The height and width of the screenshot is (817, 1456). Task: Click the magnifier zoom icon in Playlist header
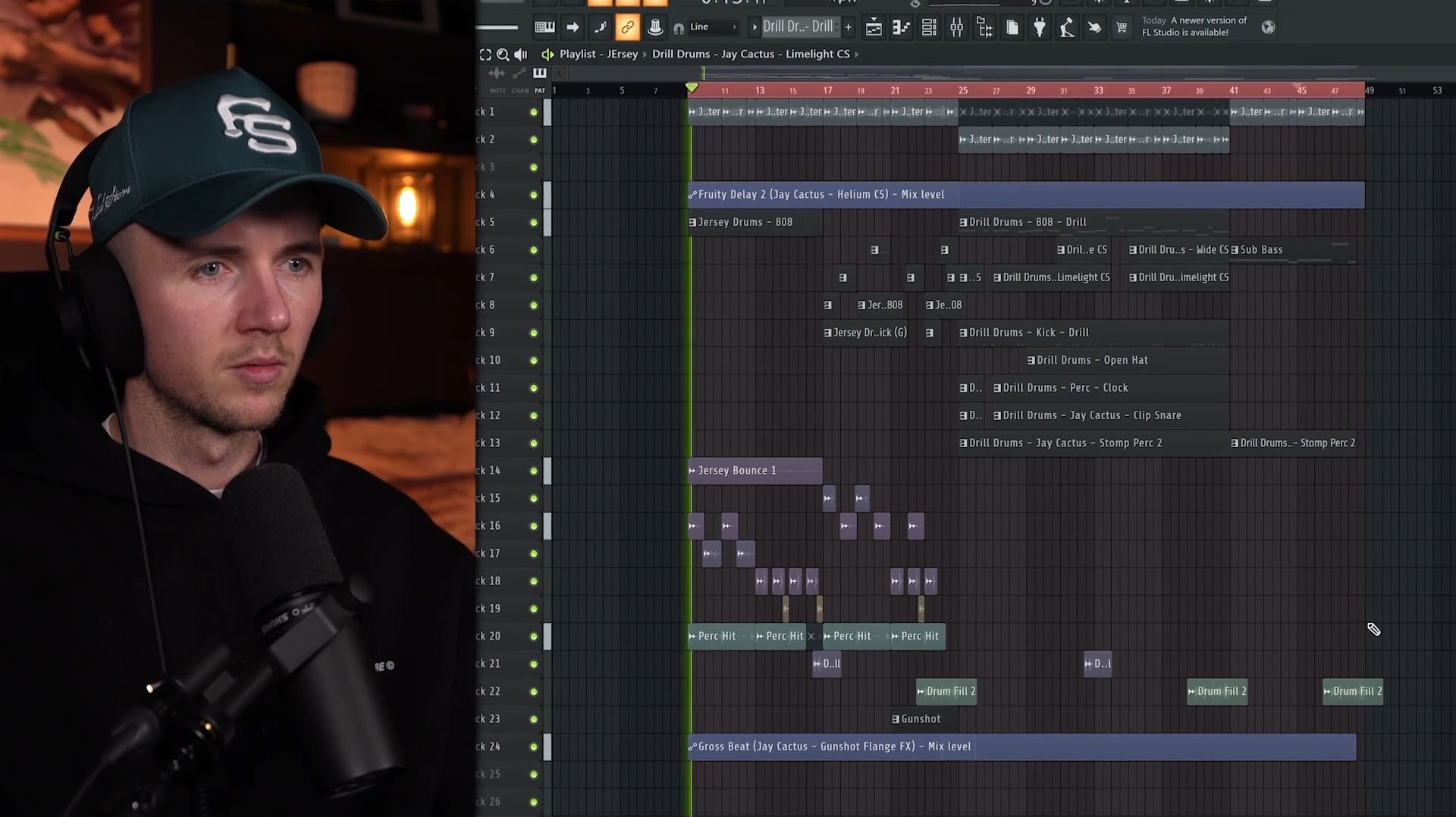(x=503, y=55)
